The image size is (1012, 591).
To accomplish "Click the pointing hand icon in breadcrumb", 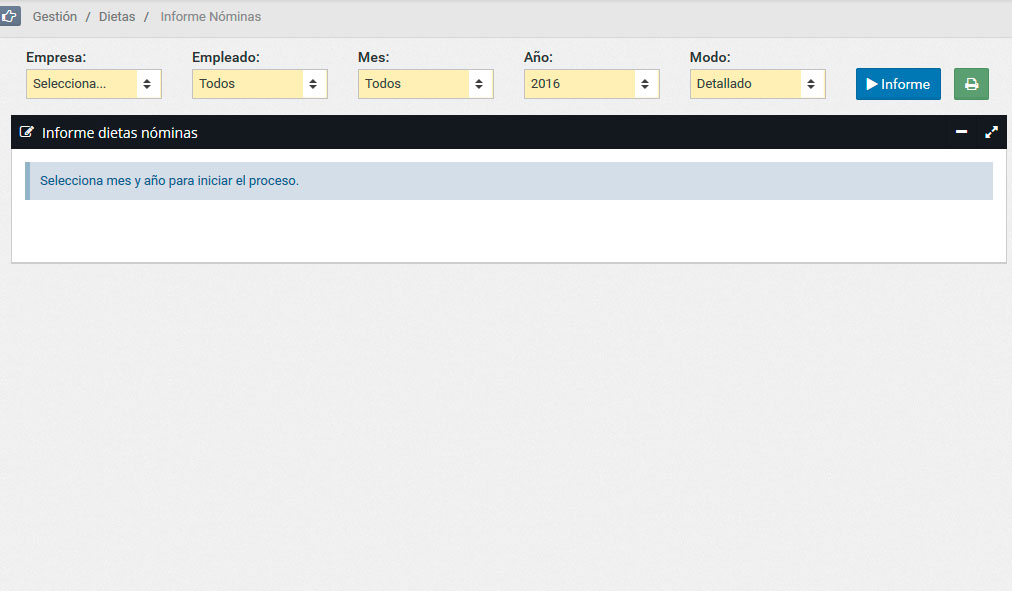I will tap(10, 16).
